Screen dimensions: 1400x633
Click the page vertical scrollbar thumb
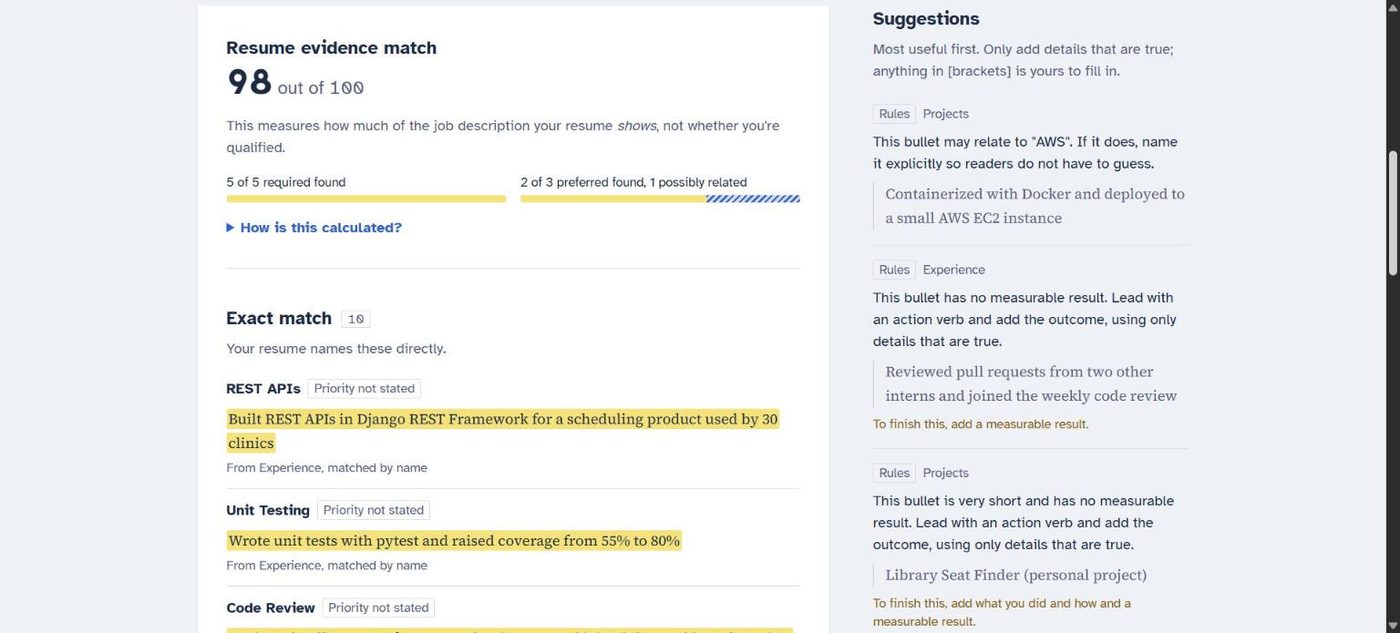1392,213
